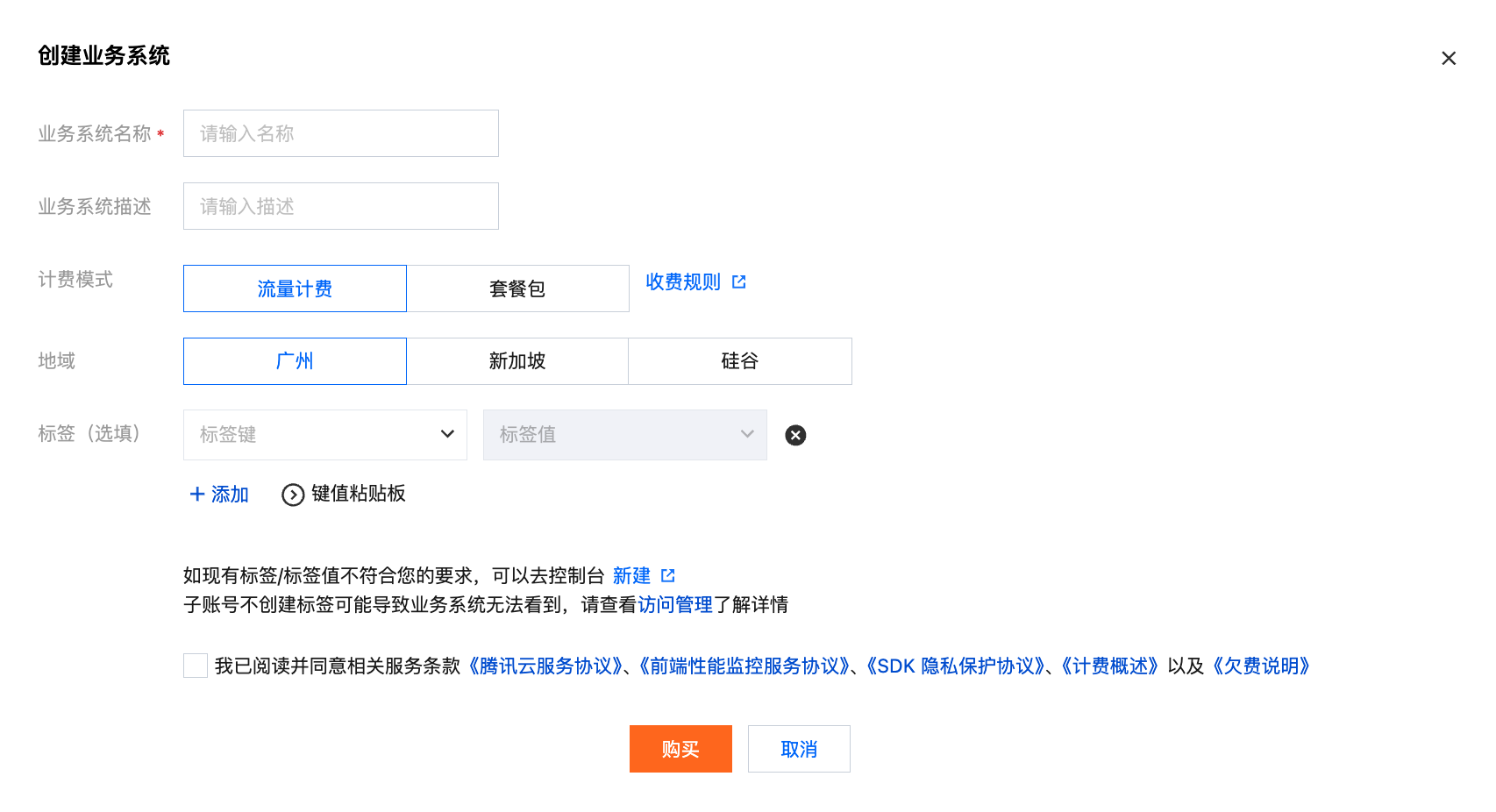Choose 硅谷 region
Image resolution: width=1496 pixels, height=812 pixels.
coord(739,361)
